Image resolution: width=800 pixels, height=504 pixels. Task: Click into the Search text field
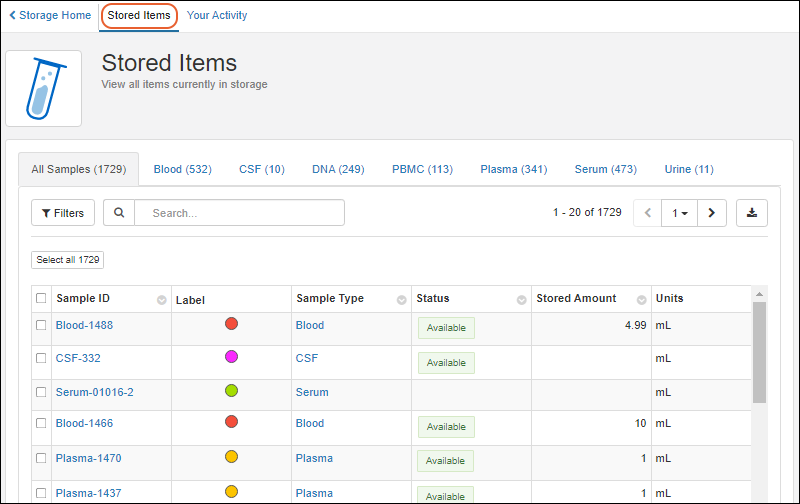pos(239,213)
